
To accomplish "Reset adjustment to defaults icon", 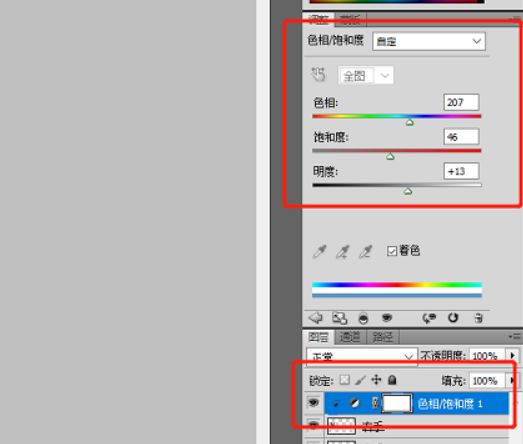I will click(x=453, y=318).
